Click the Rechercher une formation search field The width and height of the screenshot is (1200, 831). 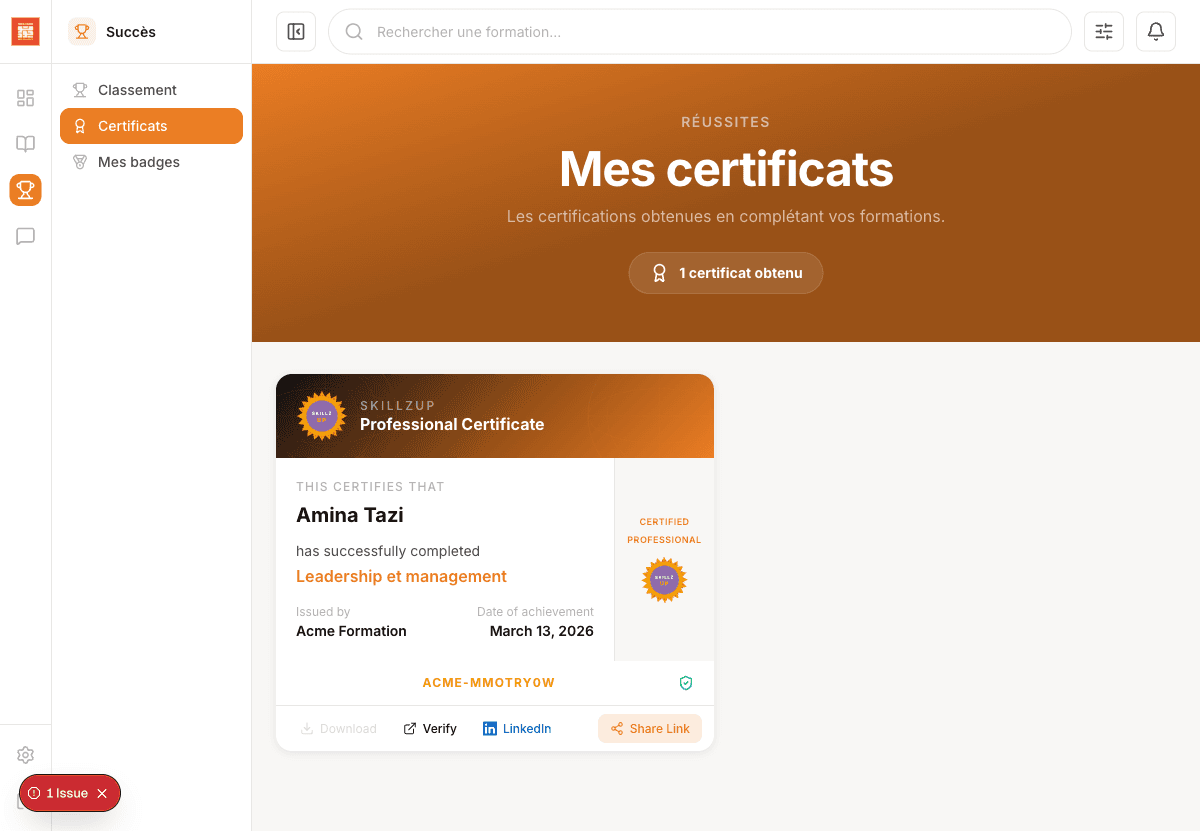[600, 31]
